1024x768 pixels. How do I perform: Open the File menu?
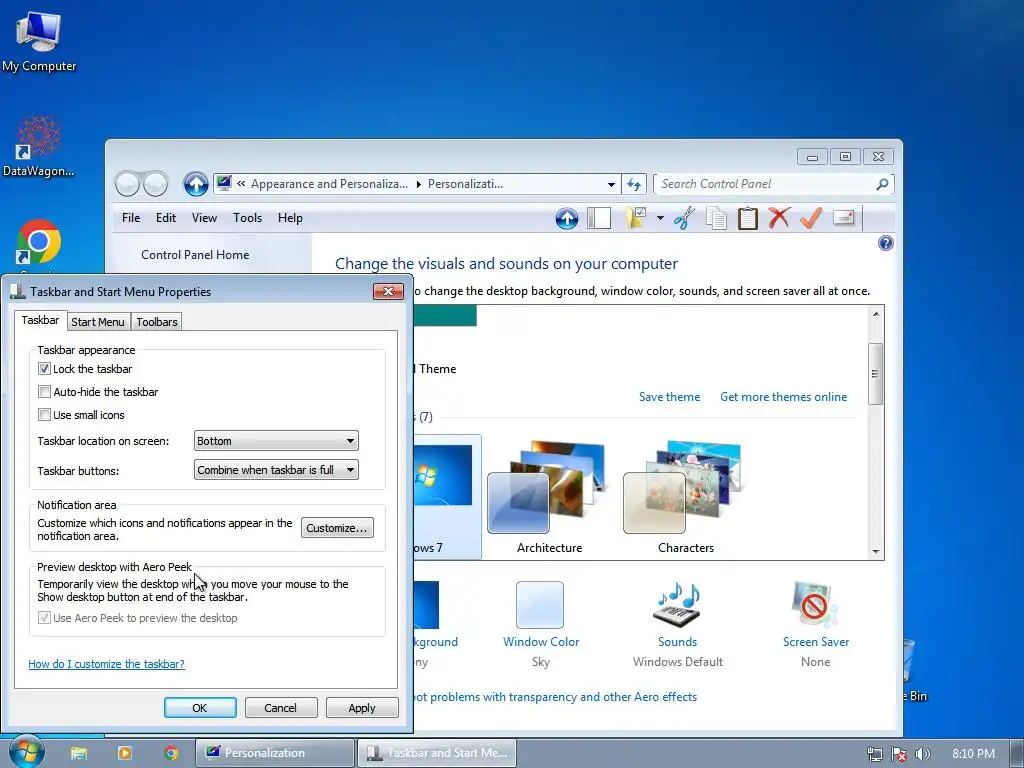pyautogui.click(x=131, y=218)
